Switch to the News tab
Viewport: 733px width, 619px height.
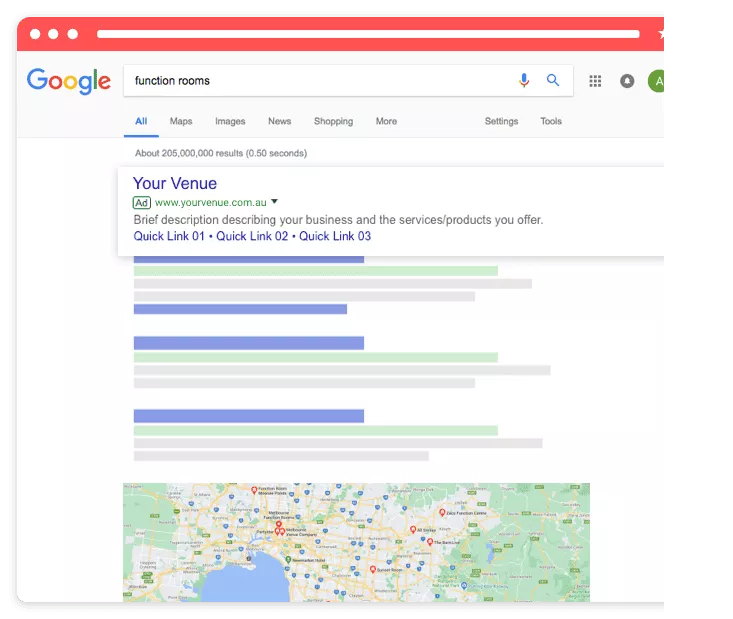280,121
